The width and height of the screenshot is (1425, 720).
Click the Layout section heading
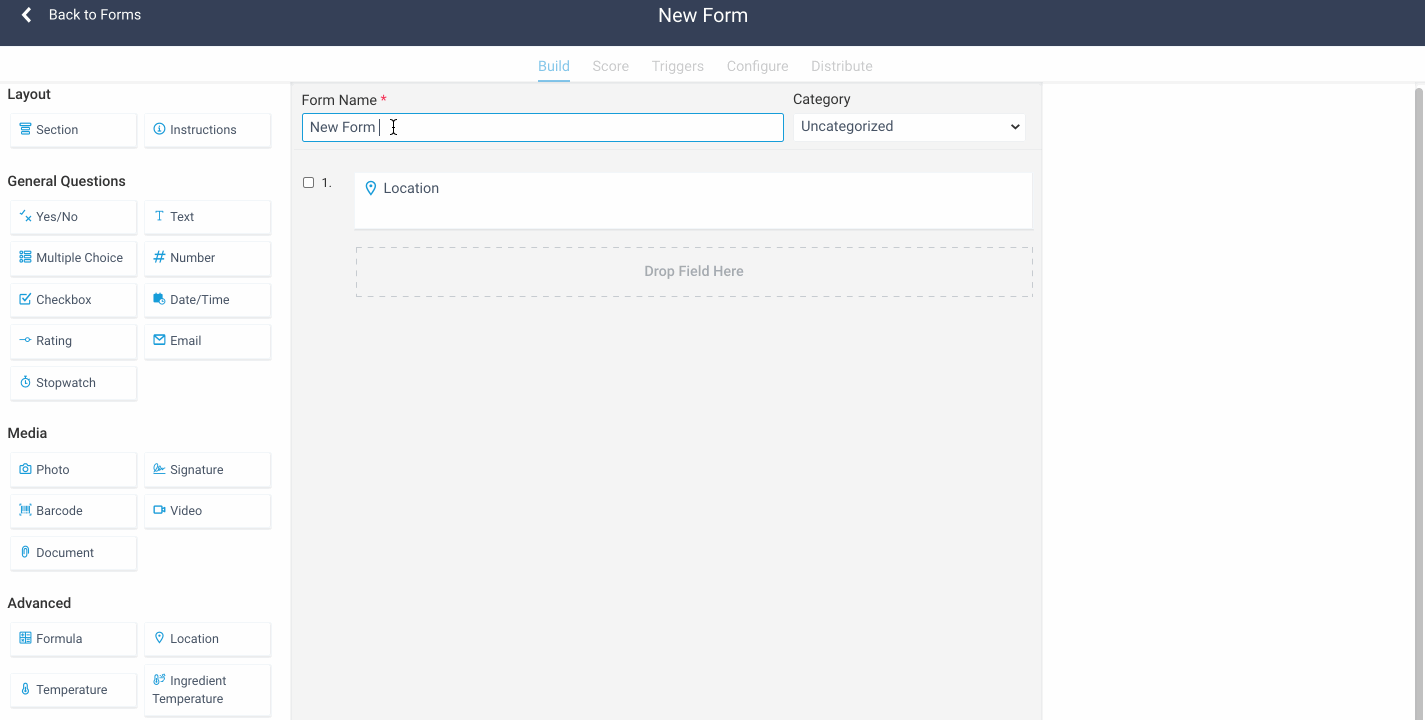click(29, 94)
